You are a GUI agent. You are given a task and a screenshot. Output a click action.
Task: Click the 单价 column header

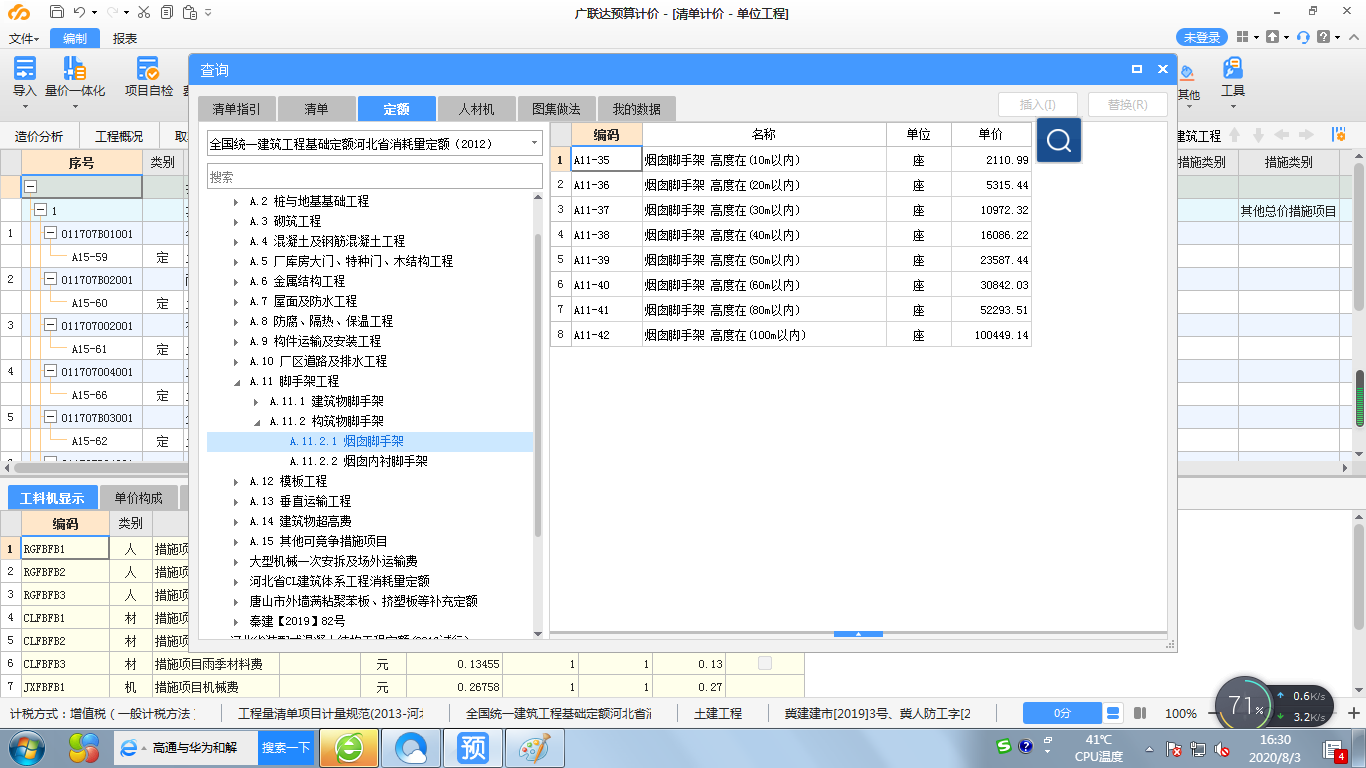(991, 134)
